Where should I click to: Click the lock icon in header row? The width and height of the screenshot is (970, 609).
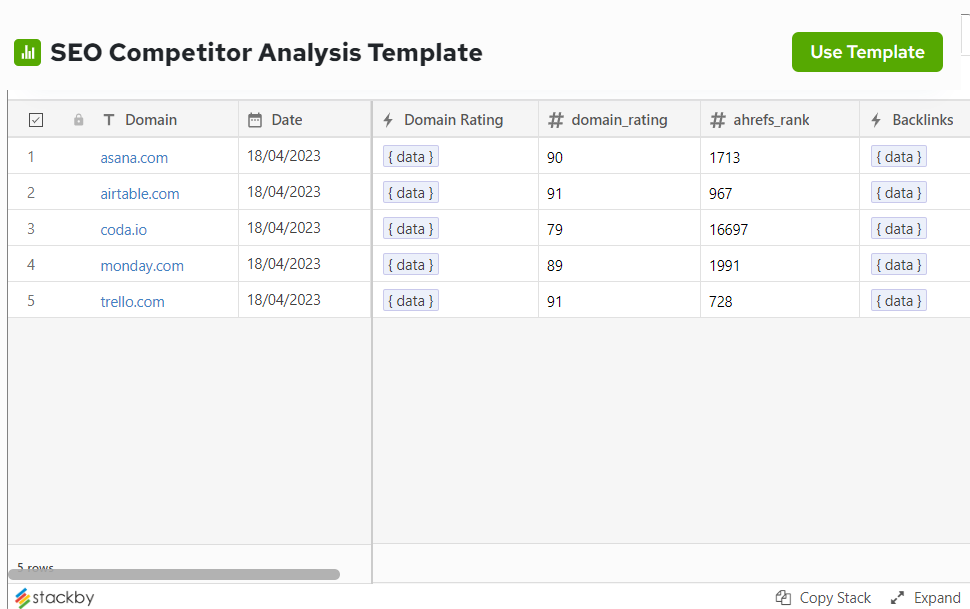pos(79,120)
